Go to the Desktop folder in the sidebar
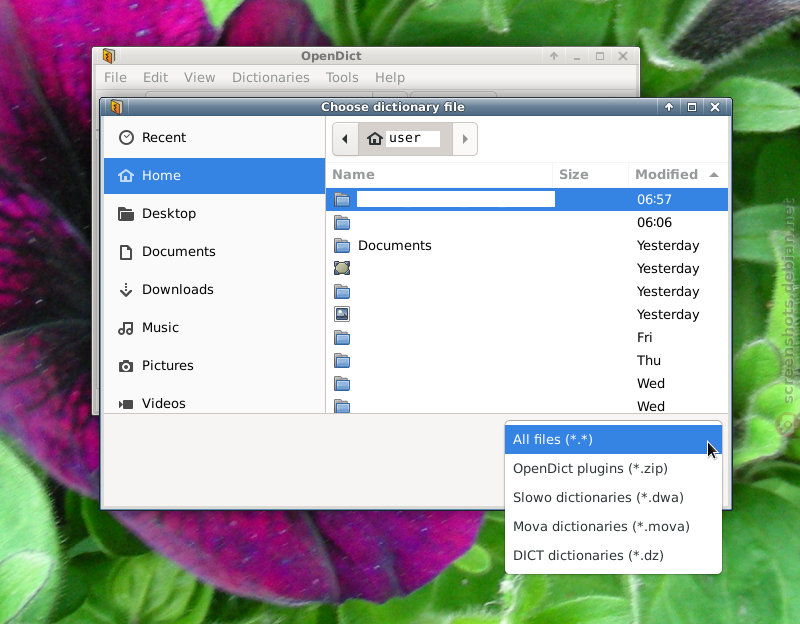The image size is (800, 624). 214,213
